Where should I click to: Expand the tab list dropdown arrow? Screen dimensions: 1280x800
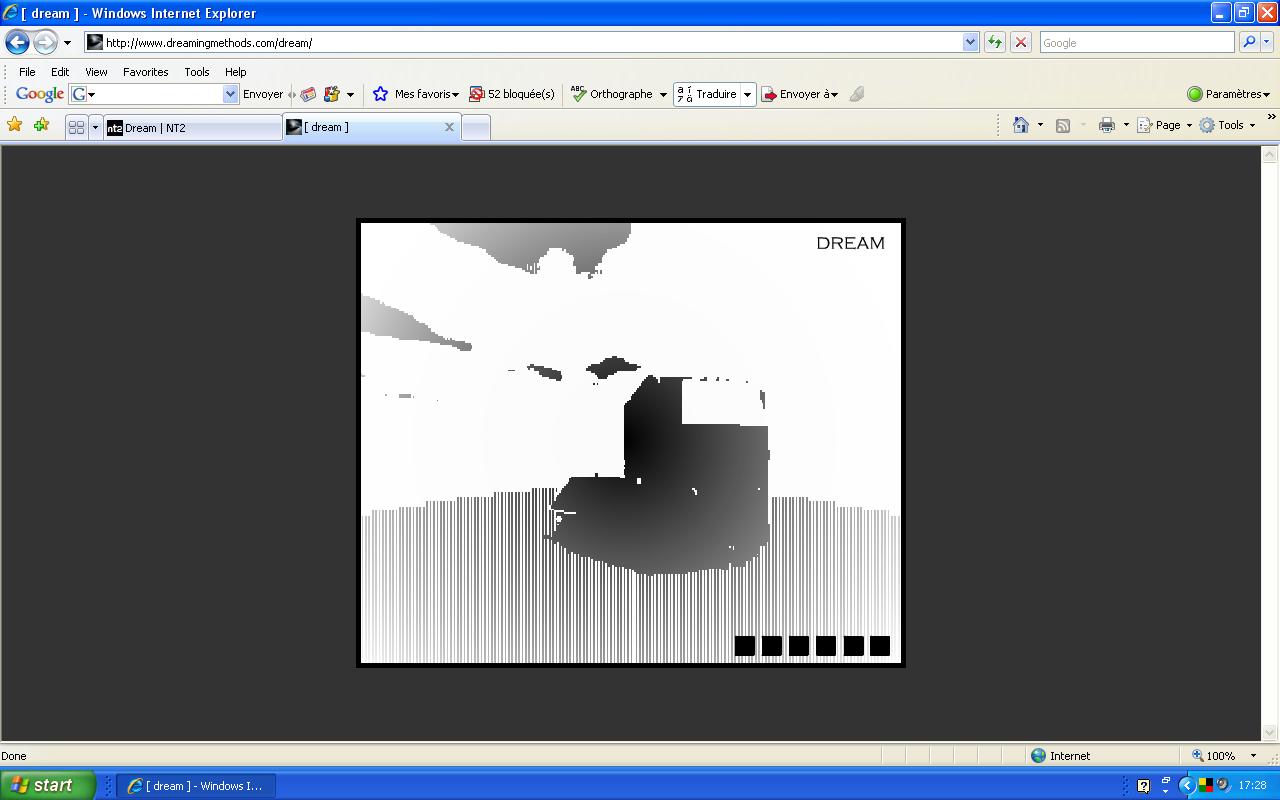95,127
